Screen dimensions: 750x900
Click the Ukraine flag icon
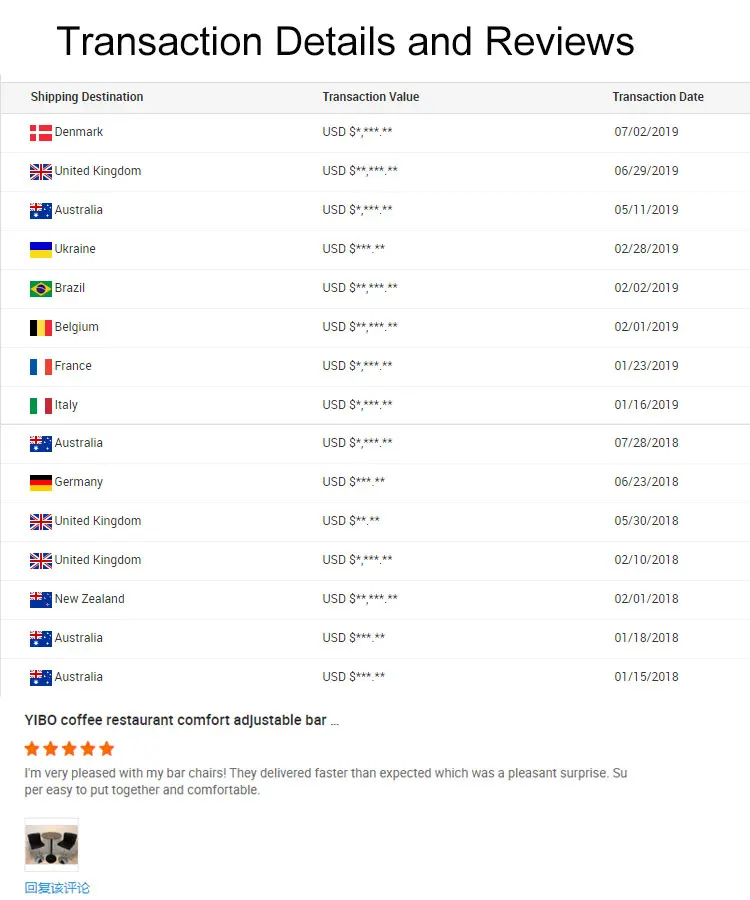point(41,250)
